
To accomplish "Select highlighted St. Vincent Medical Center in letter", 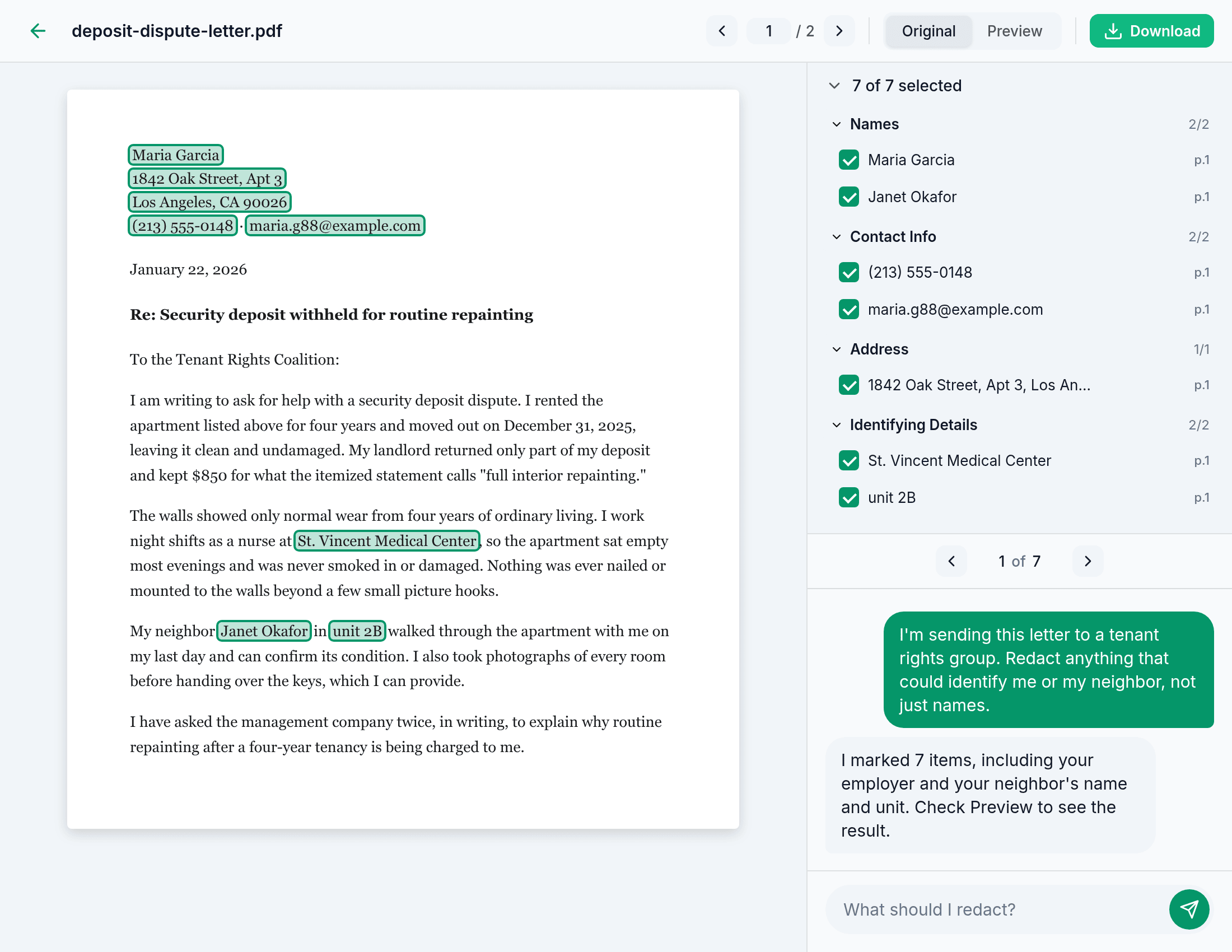I will 387,541.
